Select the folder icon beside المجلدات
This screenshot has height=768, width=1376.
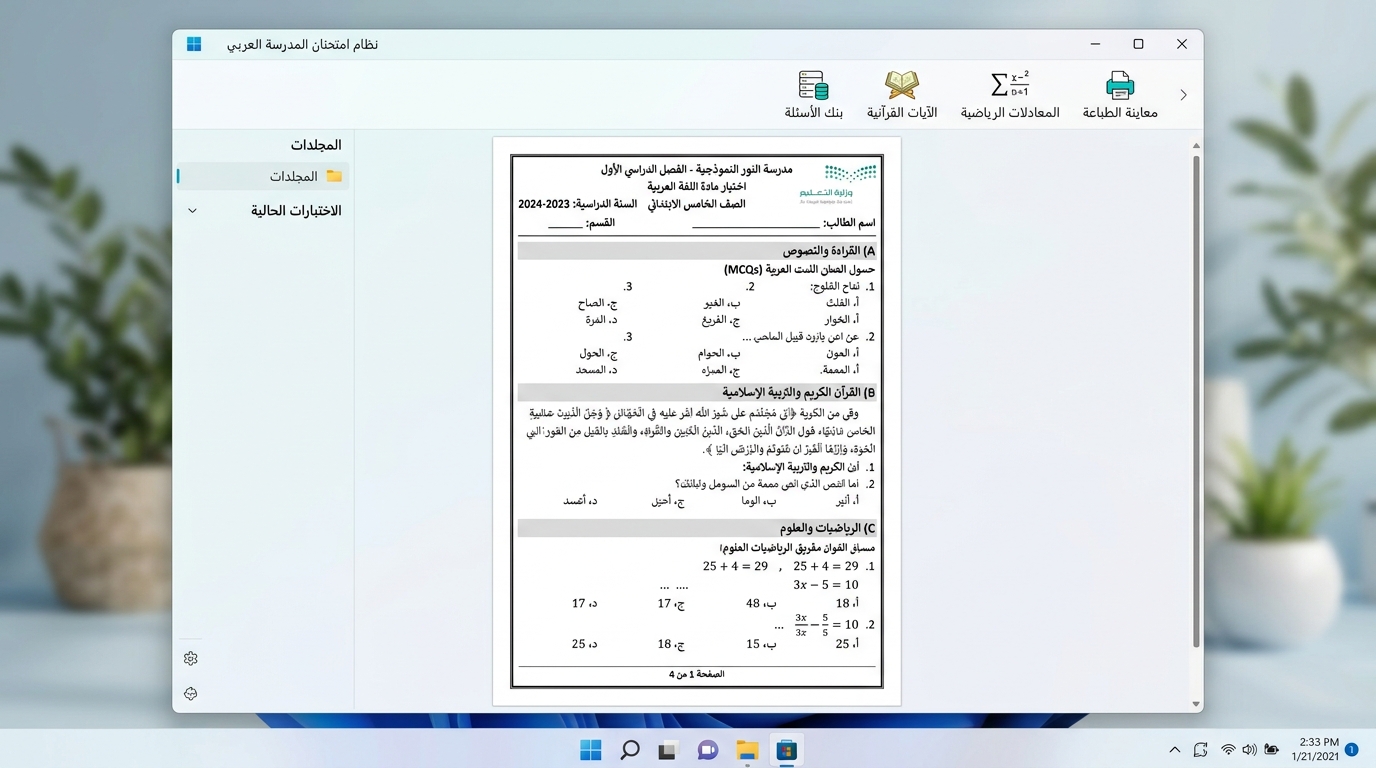pyautogui.click(x=334, y=176)
